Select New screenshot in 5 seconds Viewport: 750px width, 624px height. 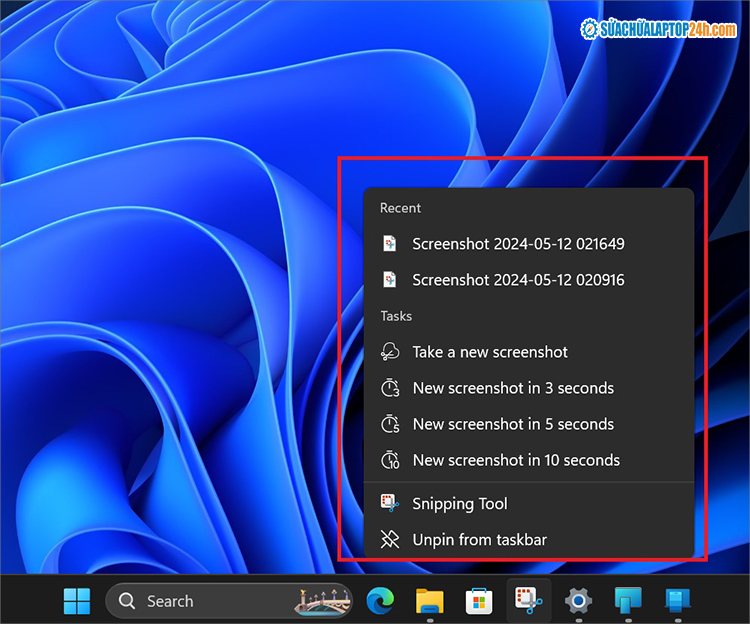529,424
